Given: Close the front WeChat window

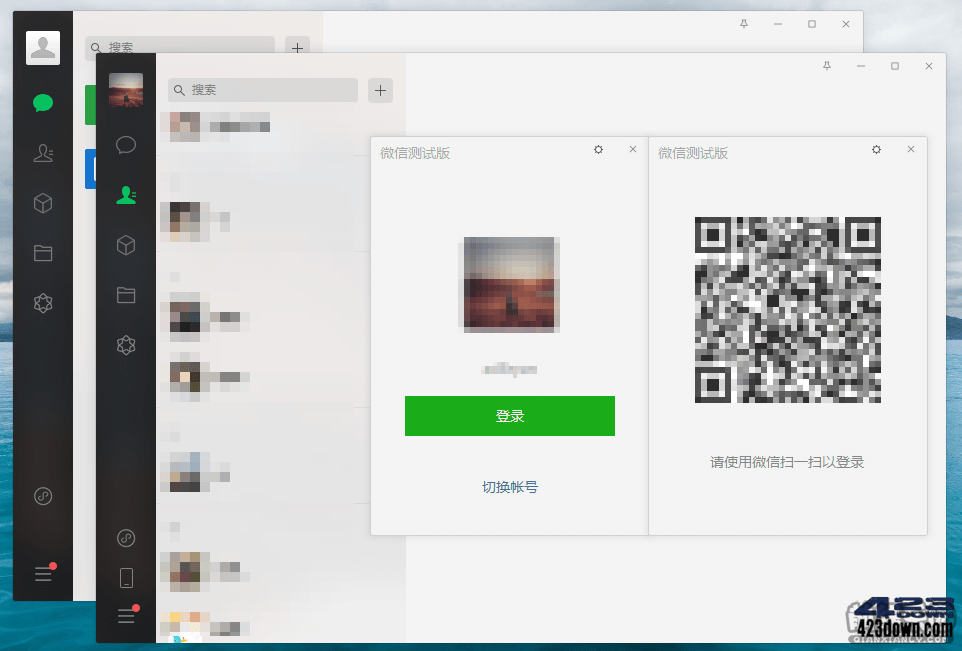Looking at the screenshot, I should [929, 66].
